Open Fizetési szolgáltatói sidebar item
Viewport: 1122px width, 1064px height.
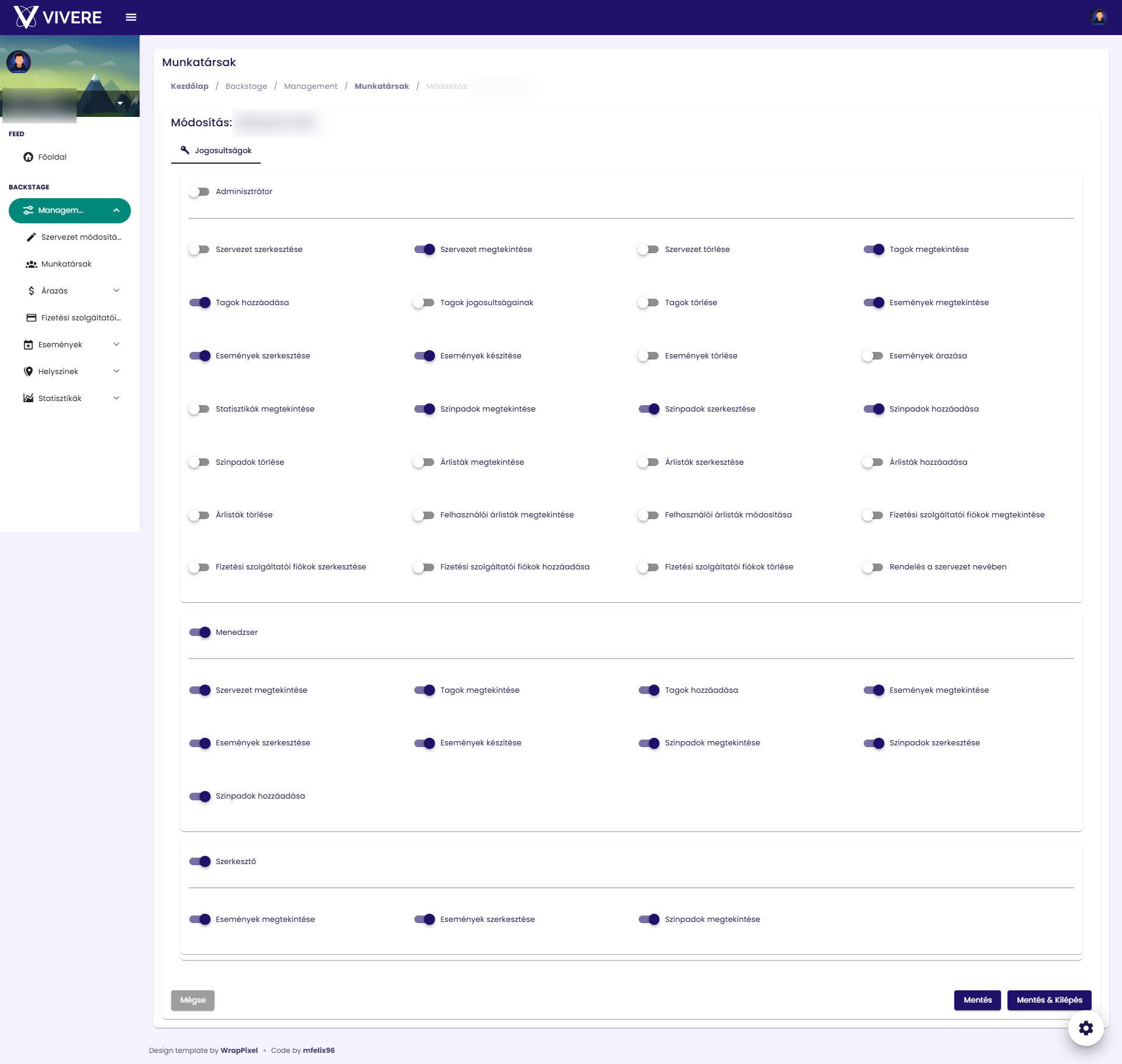[70, 318]
